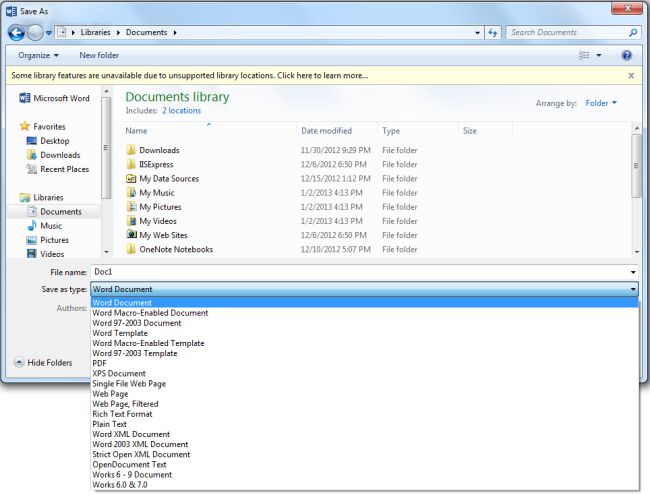
Task: Click navigation pane scroll down arrow
Action: [x=106, y=252]
